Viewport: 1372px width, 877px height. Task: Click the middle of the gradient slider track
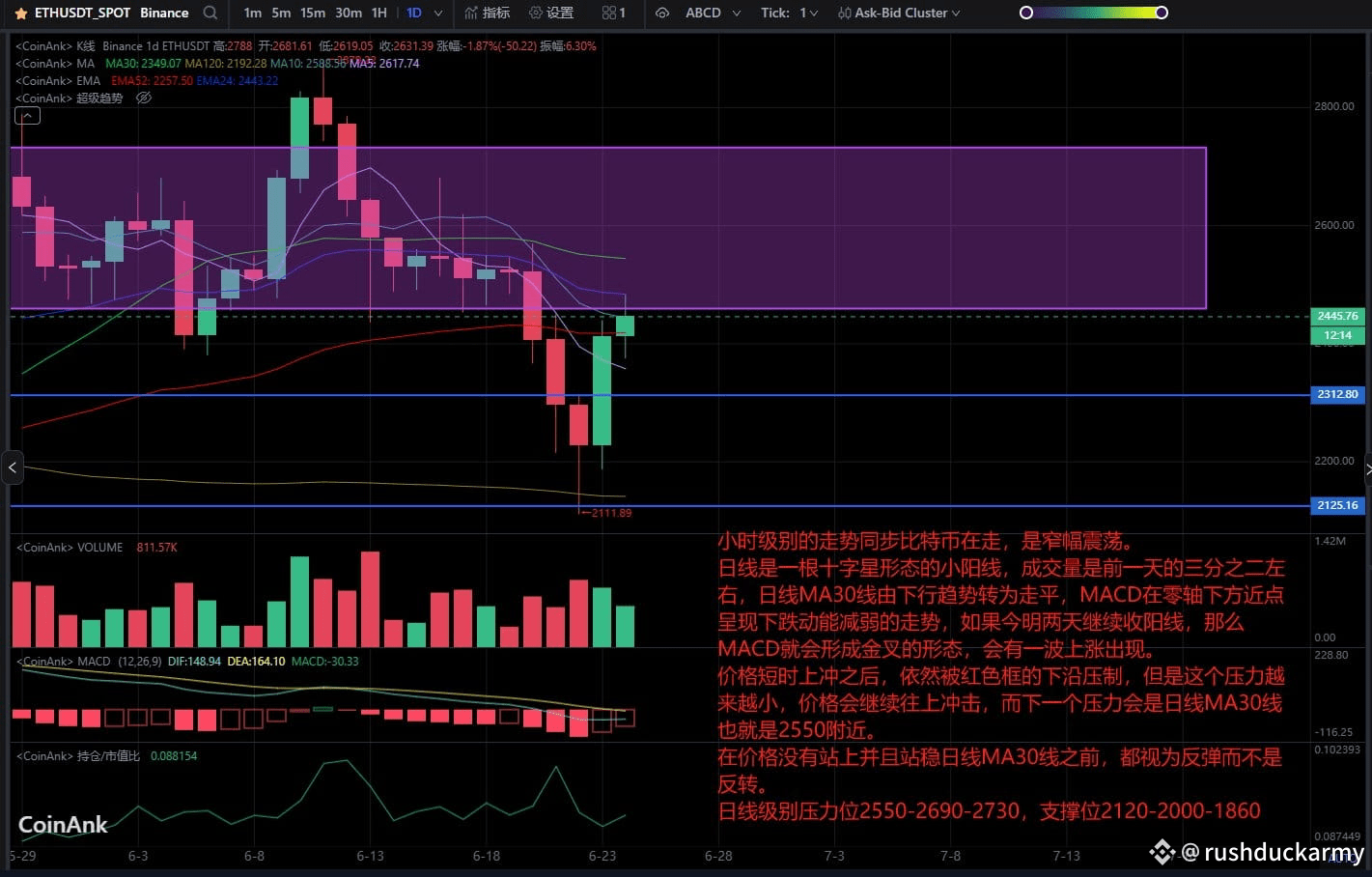tap(1094, 13)
